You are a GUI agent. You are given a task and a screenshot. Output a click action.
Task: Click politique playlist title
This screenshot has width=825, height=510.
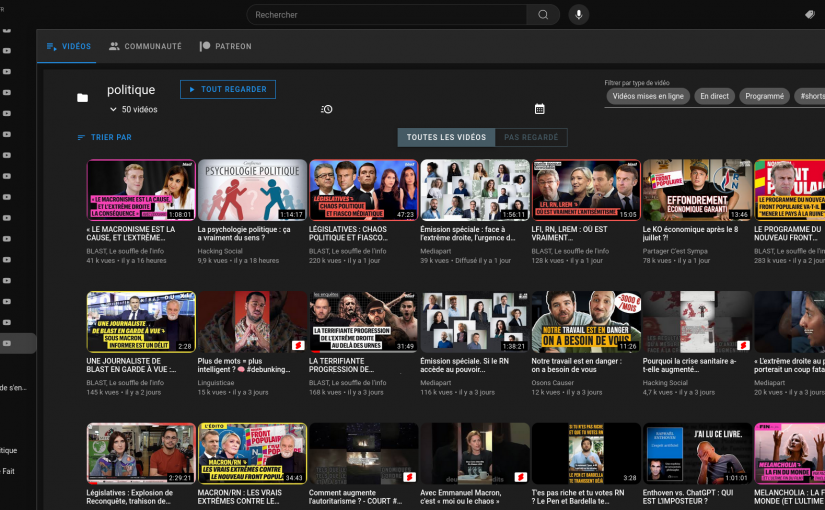pyautogui.click(x=131, y=90)
